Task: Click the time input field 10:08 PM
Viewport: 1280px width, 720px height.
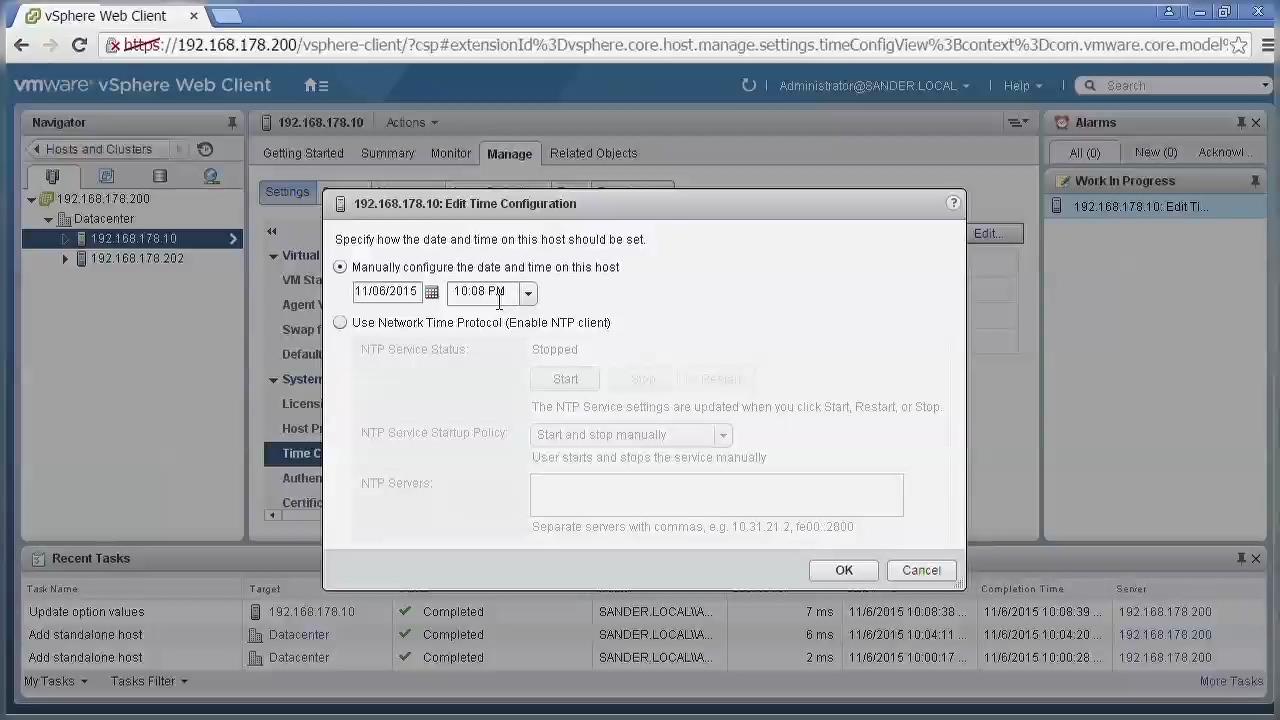Action: coord(483,292)
